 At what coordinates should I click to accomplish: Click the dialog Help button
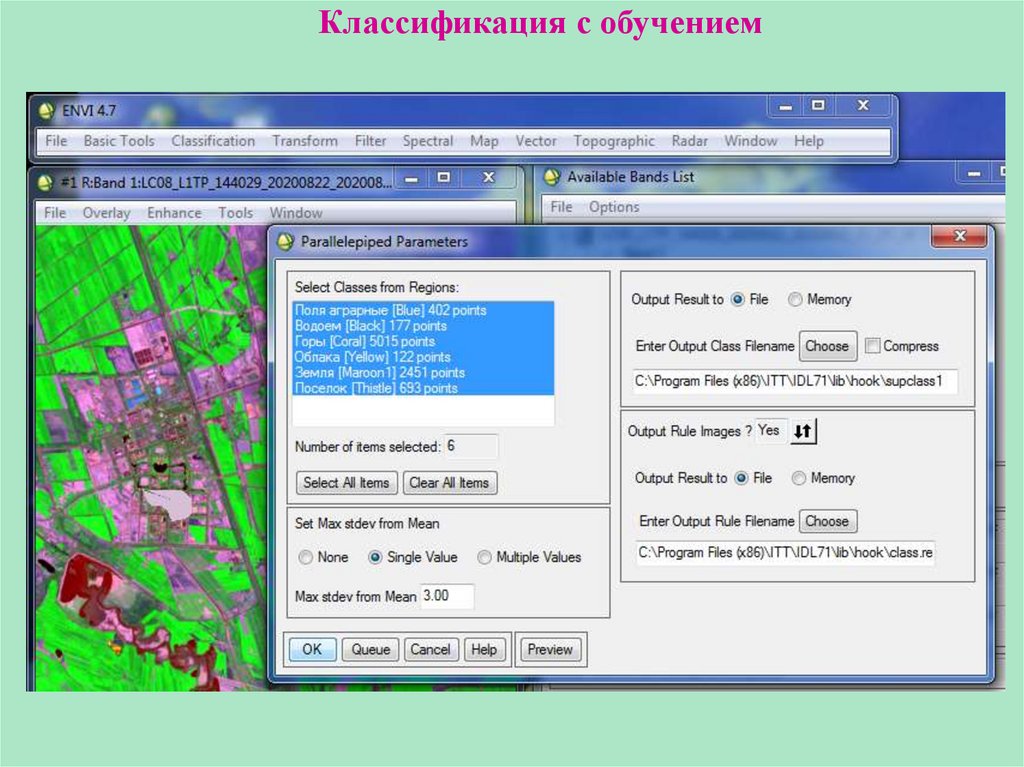pyautogui.click(x=484, y=649)
